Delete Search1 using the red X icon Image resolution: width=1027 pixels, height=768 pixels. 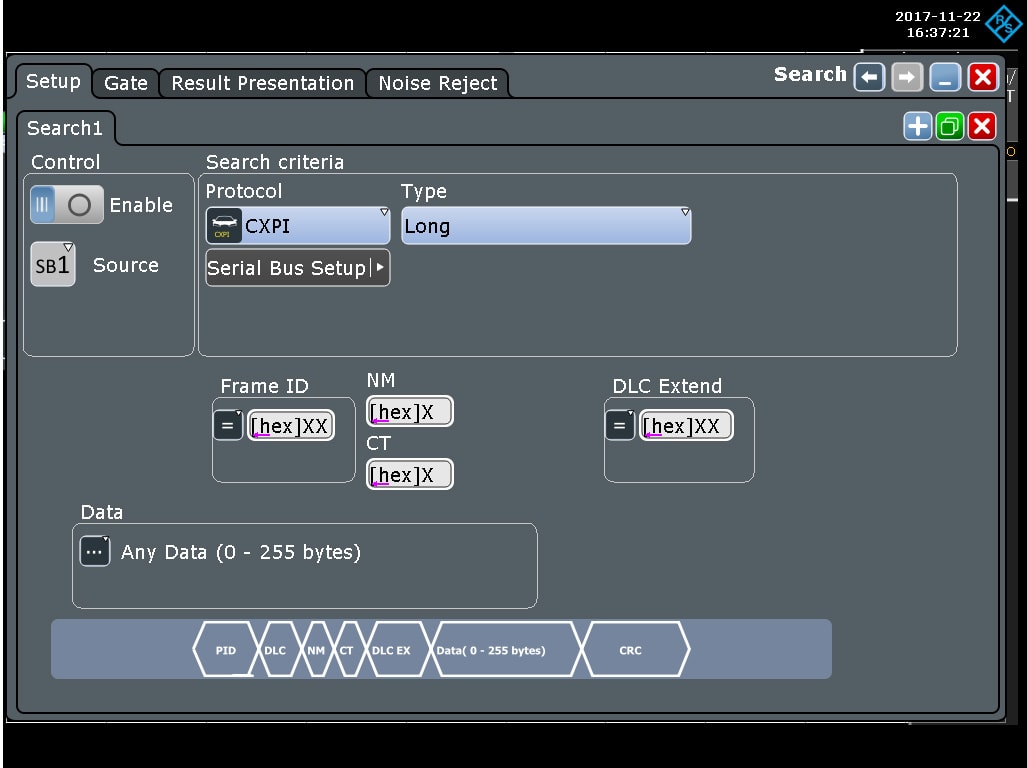[x=982, y=126]
